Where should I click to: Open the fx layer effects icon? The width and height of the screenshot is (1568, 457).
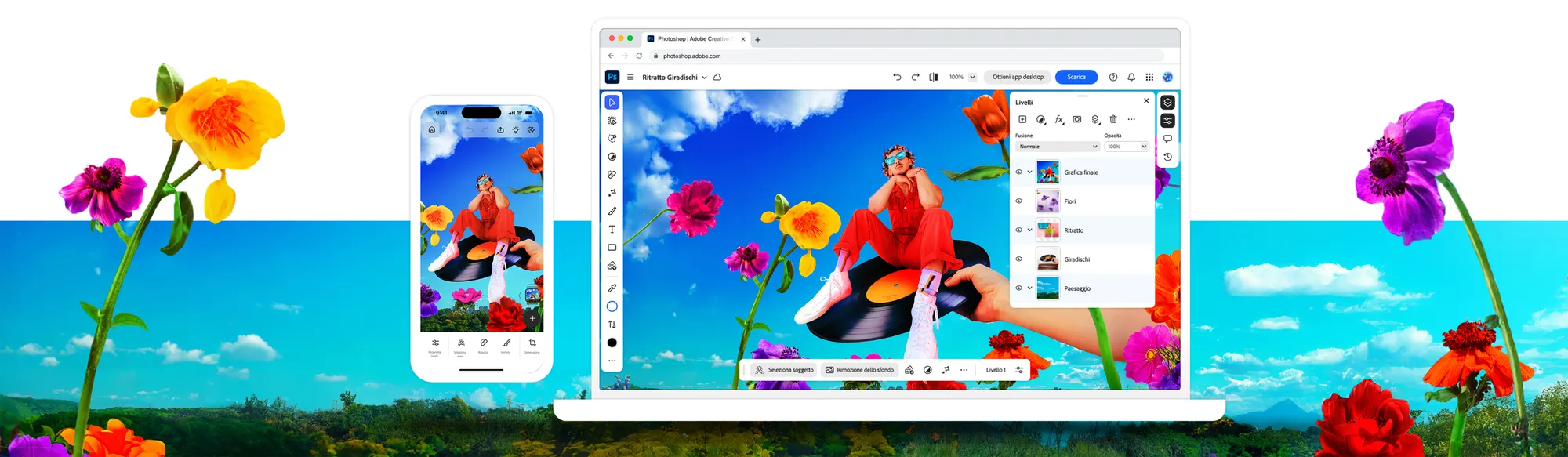[1059, 119]
